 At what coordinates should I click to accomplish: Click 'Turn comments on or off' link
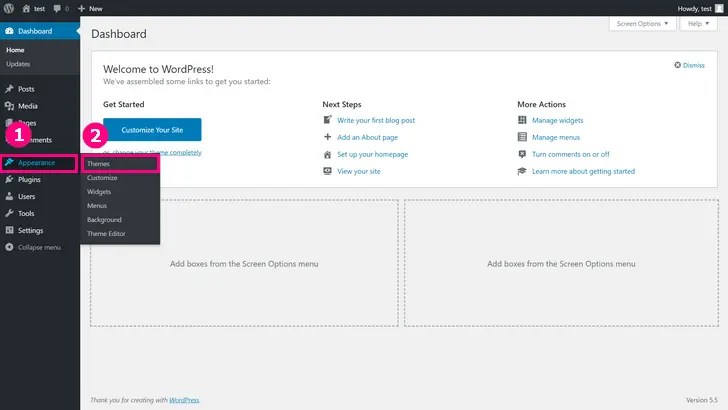click(x=571, y=154)
